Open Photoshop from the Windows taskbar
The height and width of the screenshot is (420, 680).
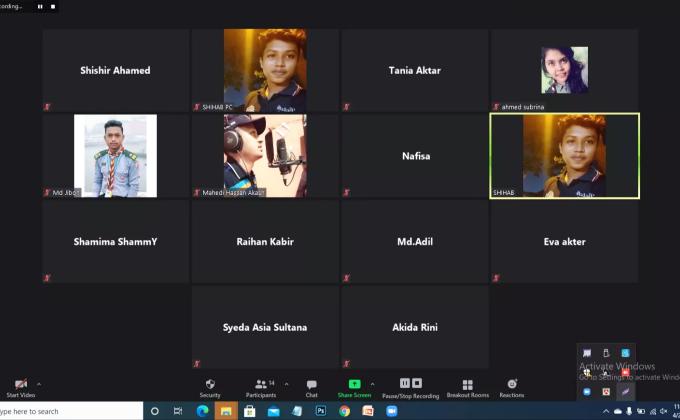tap(321, 411)
